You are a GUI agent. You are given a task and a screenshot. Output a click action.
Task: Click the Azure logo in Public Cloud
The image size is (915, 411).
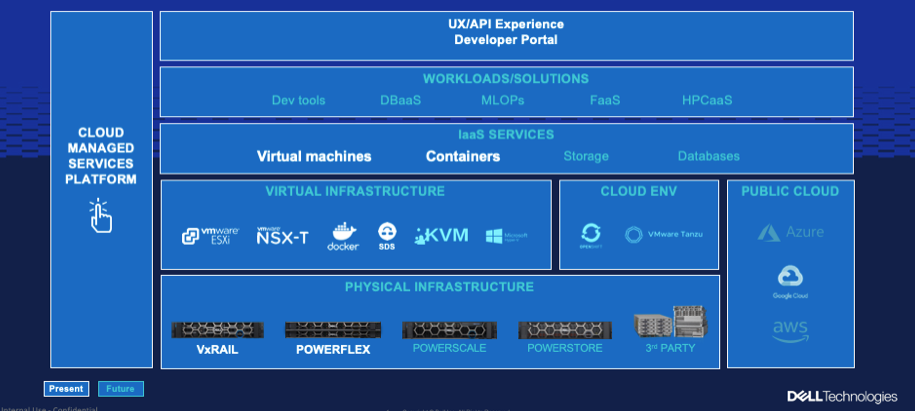pyautogui.click(x=790, y=232)
